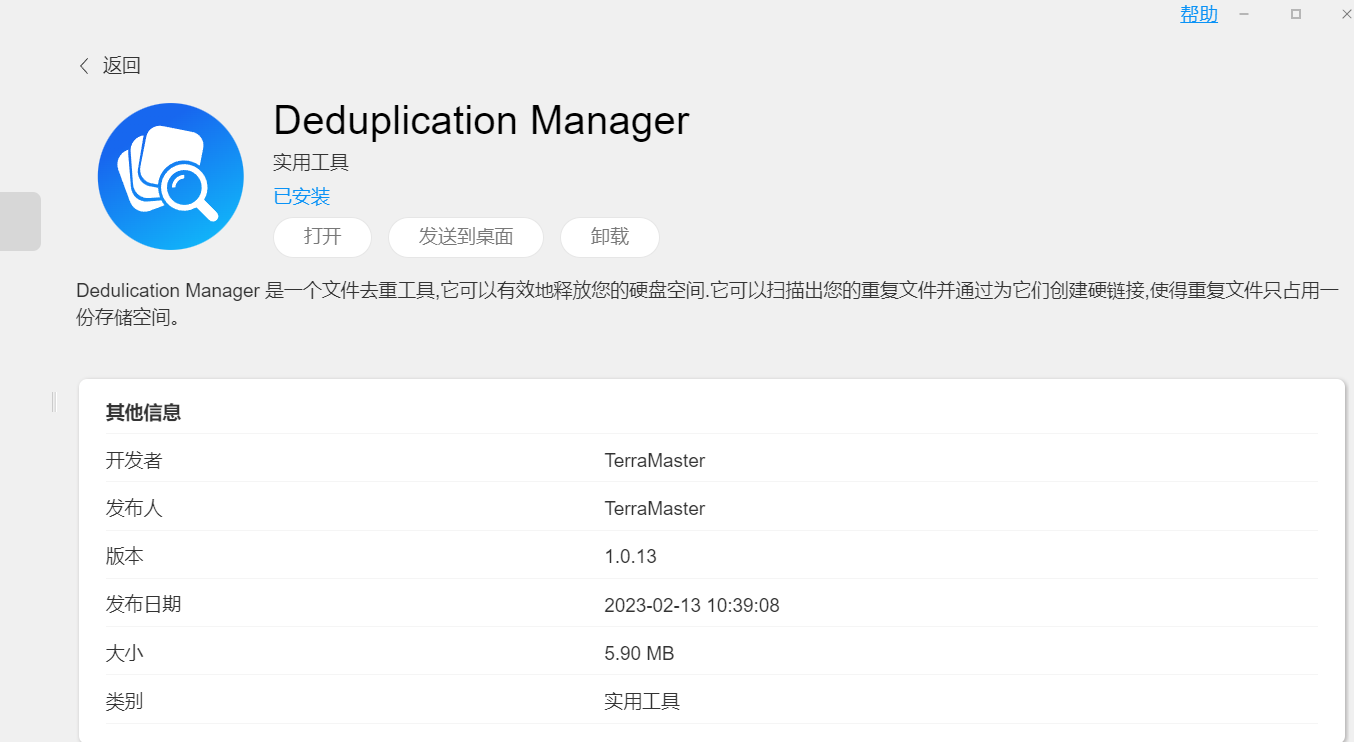Click the Deduplication Manager app icon
Image resolution: width=1354 pixels, height=742 pixels.
[x=171, y=176]
